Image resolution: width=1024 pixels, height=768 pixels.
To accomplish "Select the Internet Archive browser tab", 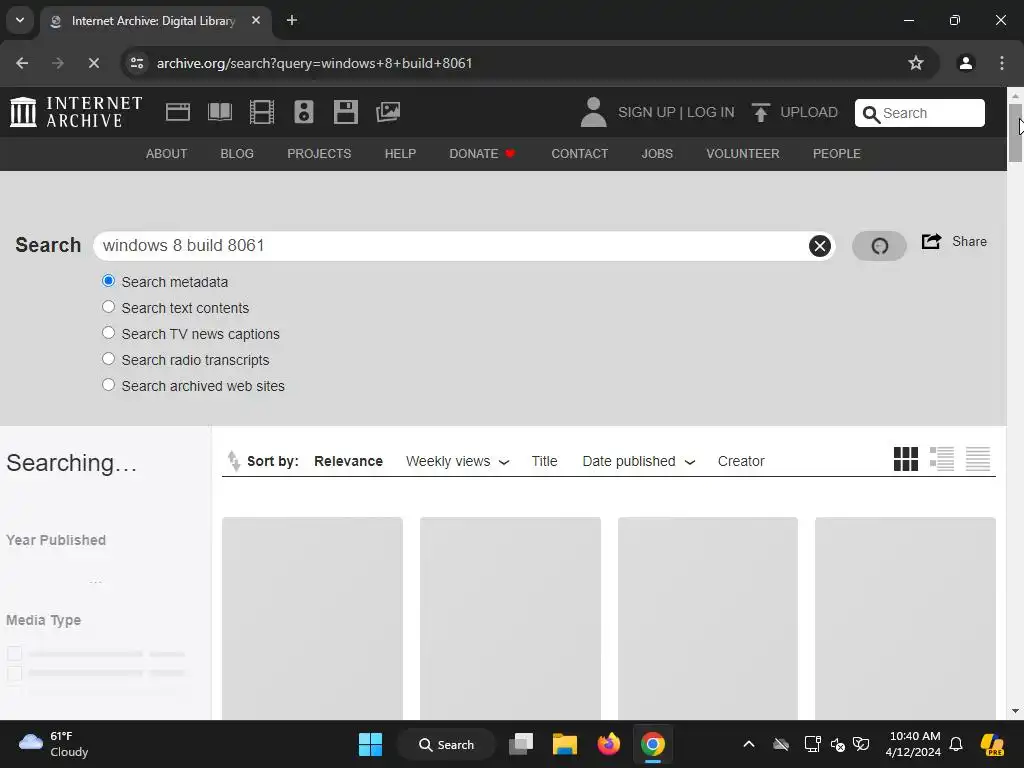I will [155, 21].
